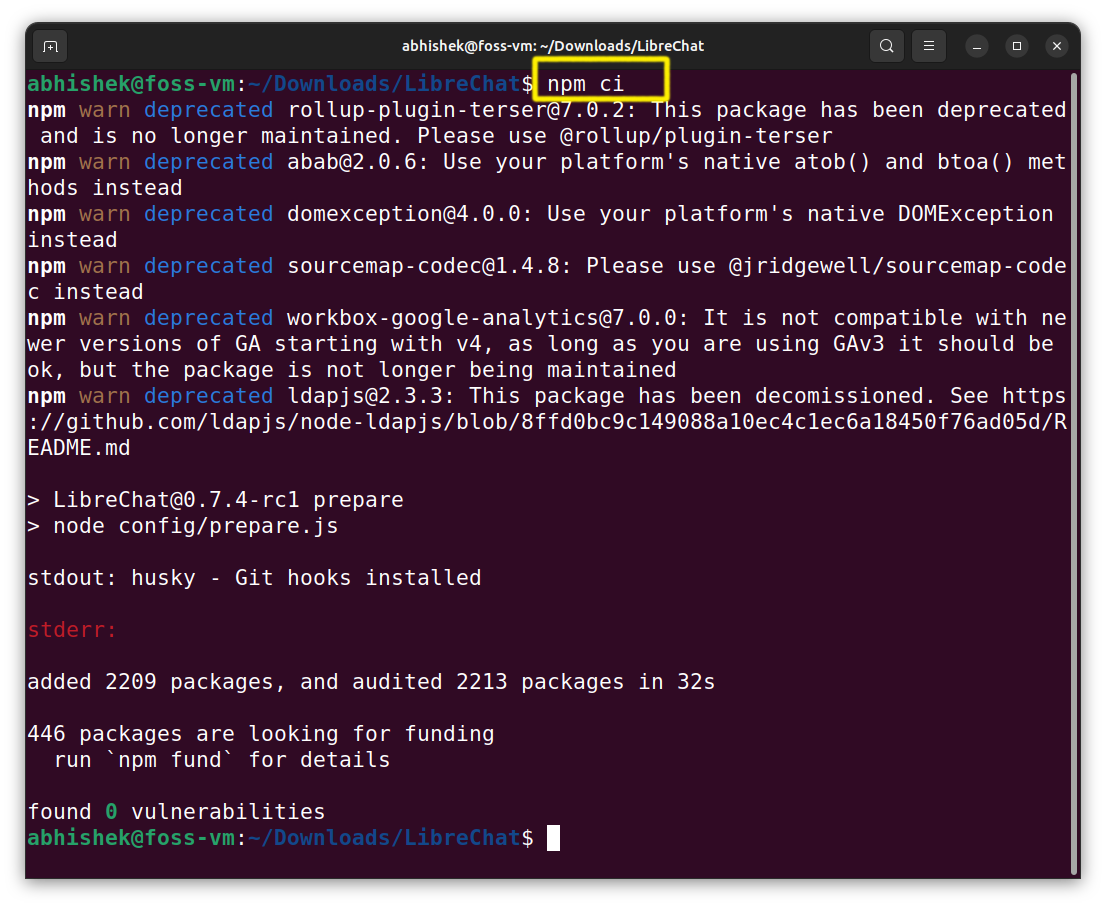Select the window title showing the LibreChat path

click(x=553, y=45)
